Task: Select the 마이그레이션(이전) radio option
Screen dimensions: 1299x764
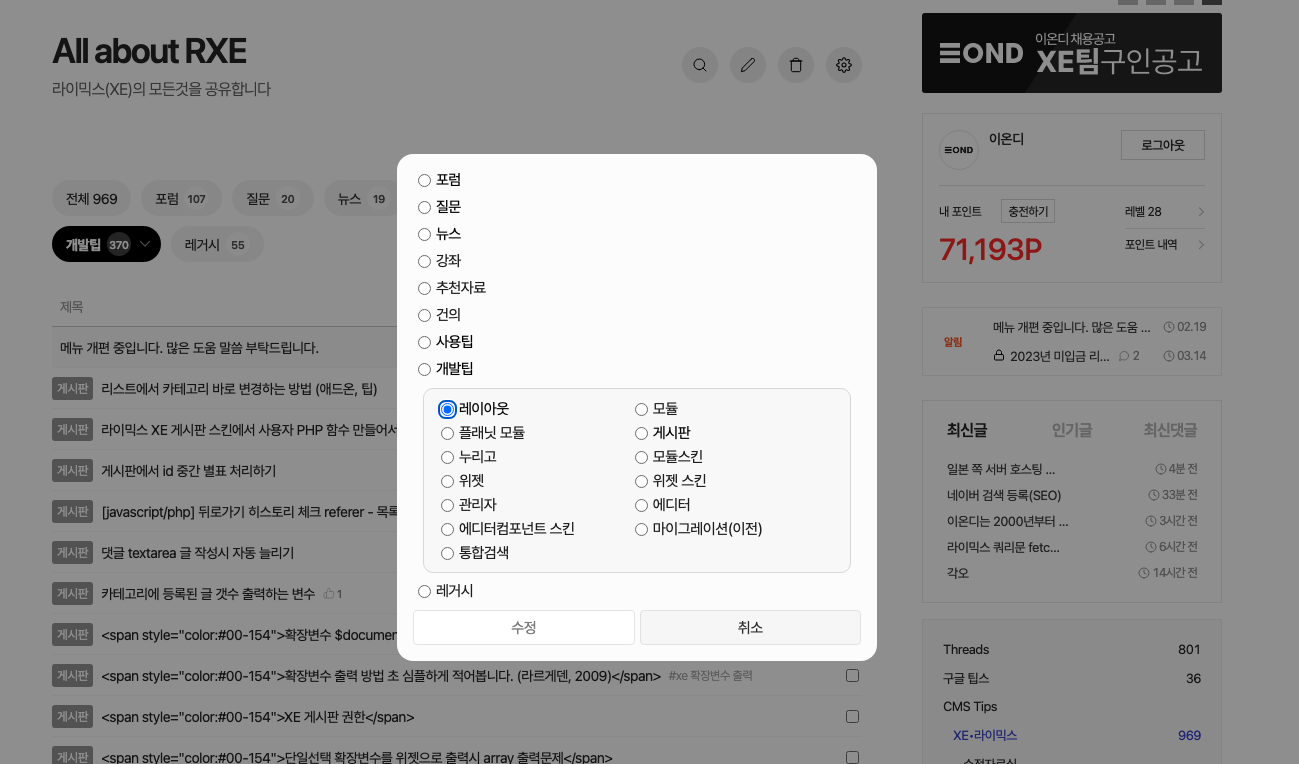Action: pos(641,529)
